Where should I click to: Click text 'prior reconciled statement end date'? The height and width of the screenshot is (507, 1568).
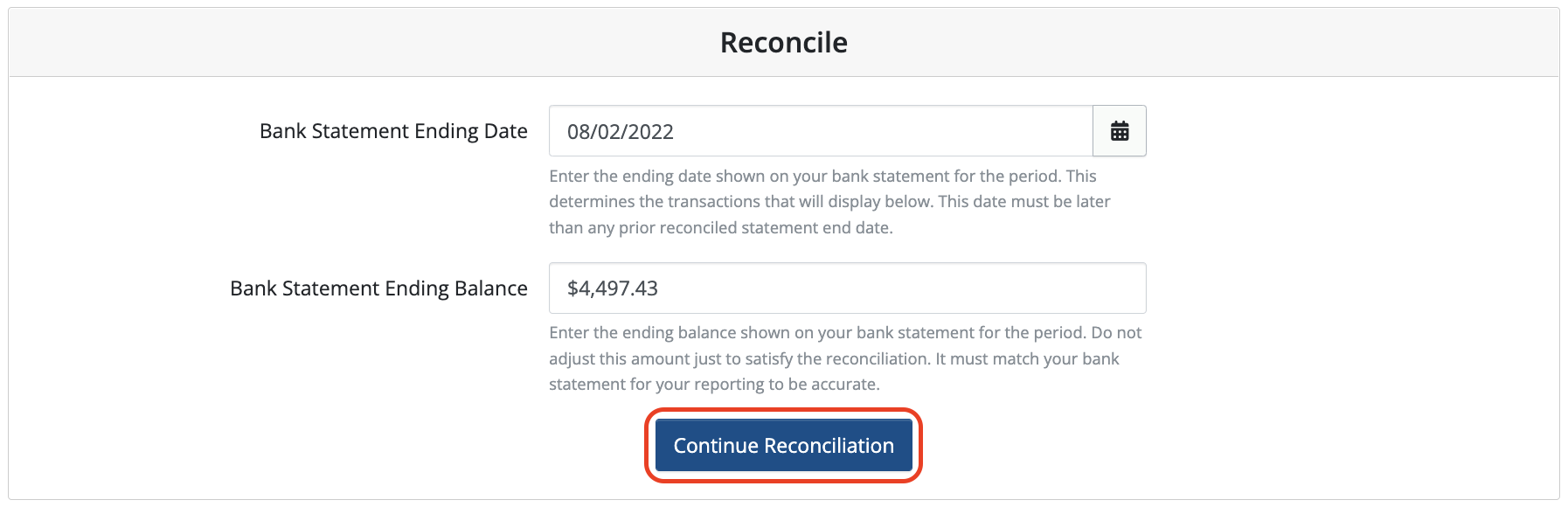[x=754, y=228]
